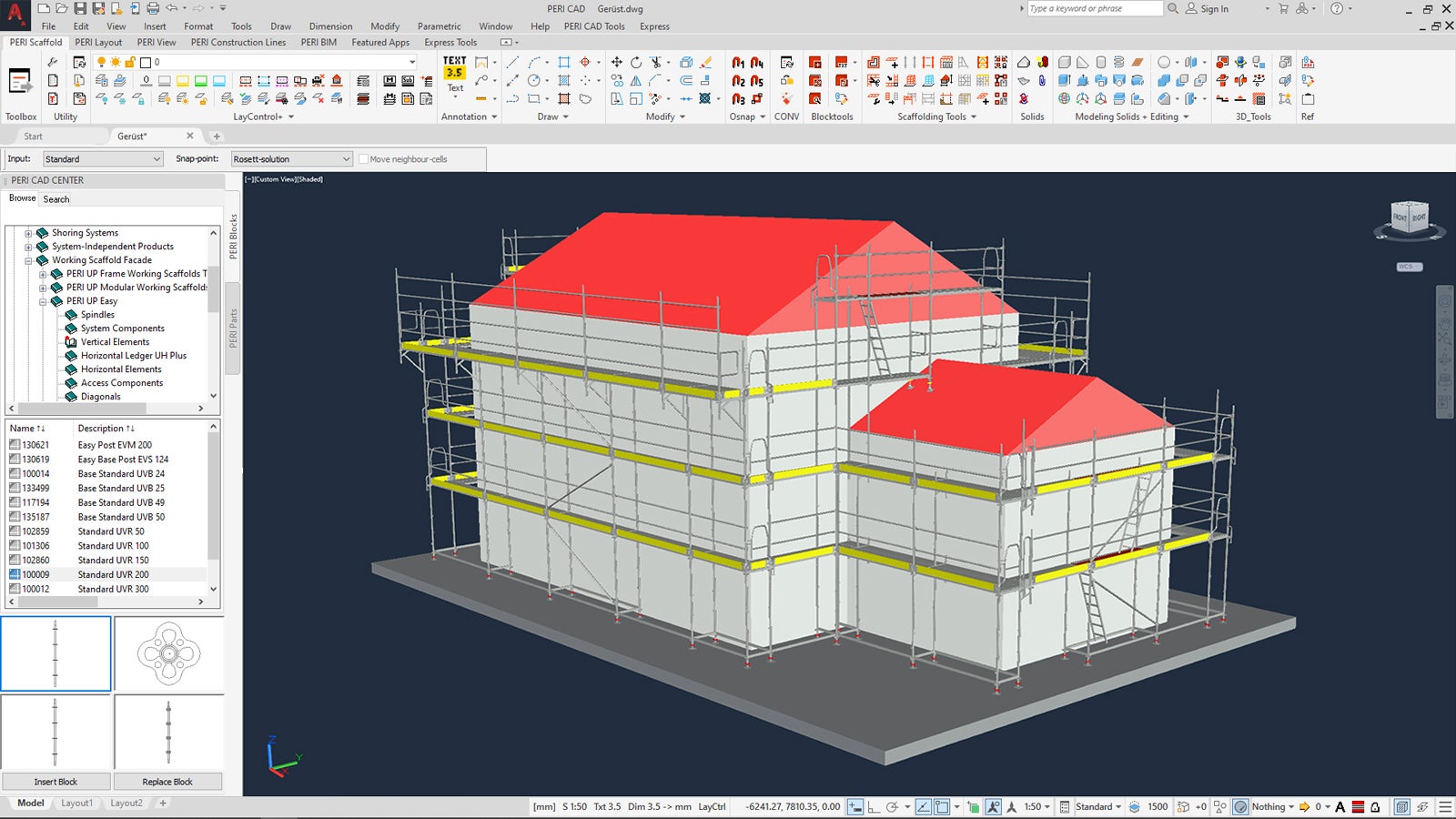Open the customization menu in status bar

click(1445, 807)
